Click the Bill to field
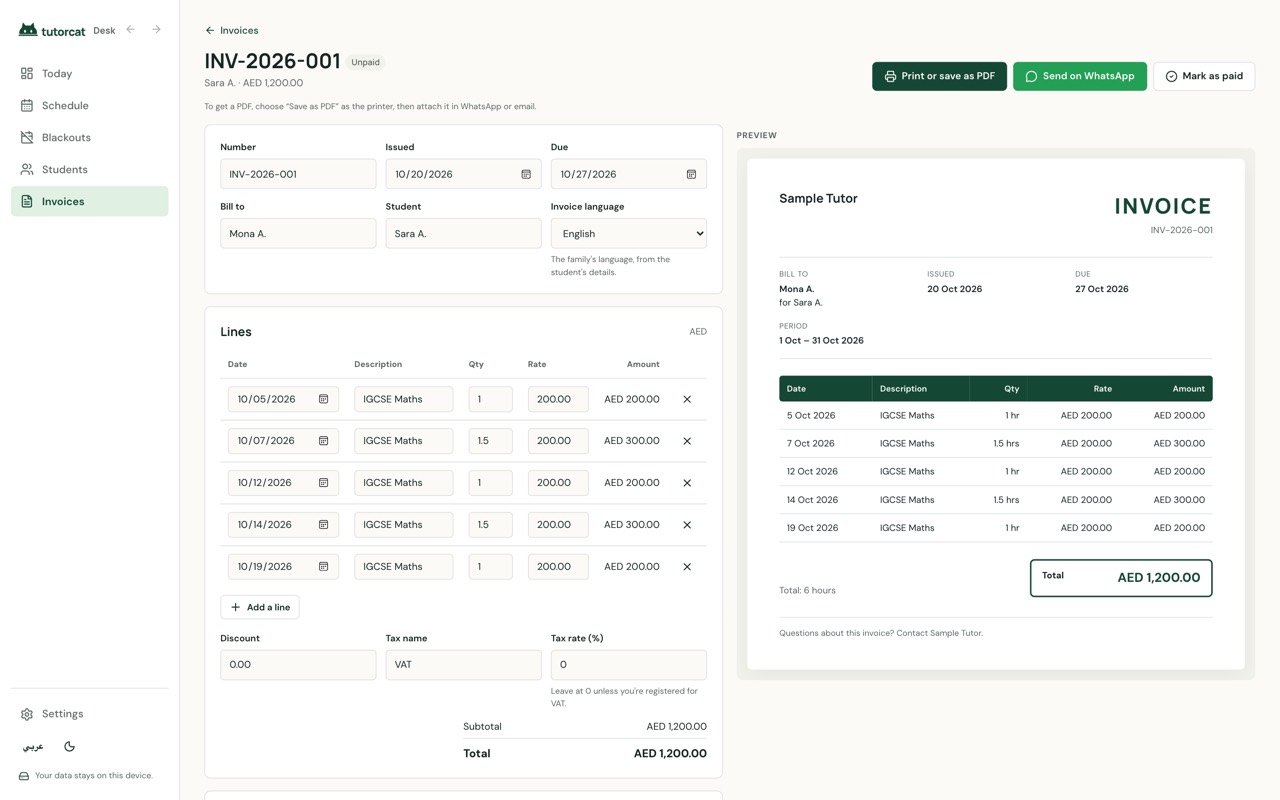This screenshot has height=800, width=1280. pos(298,234)
